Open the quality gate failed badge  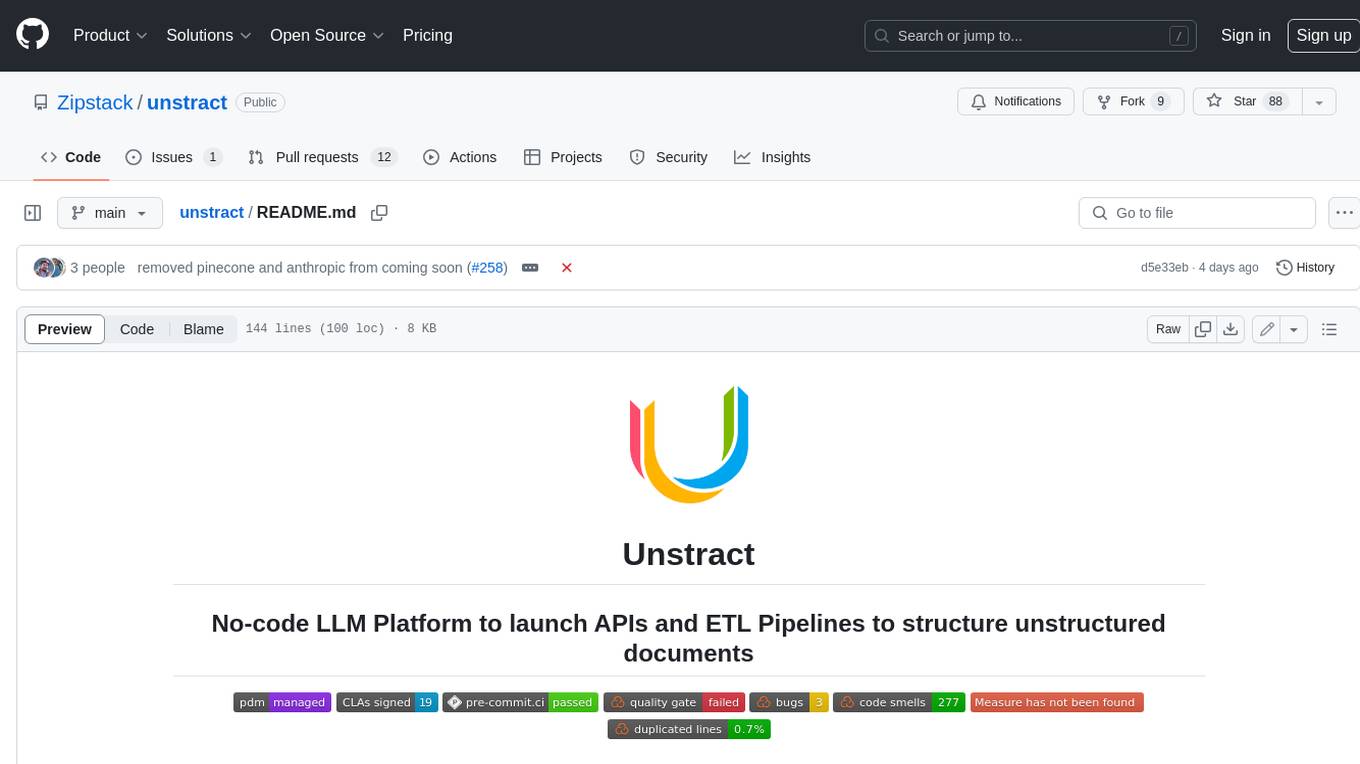pyautogui.click(x=674, y=702)
